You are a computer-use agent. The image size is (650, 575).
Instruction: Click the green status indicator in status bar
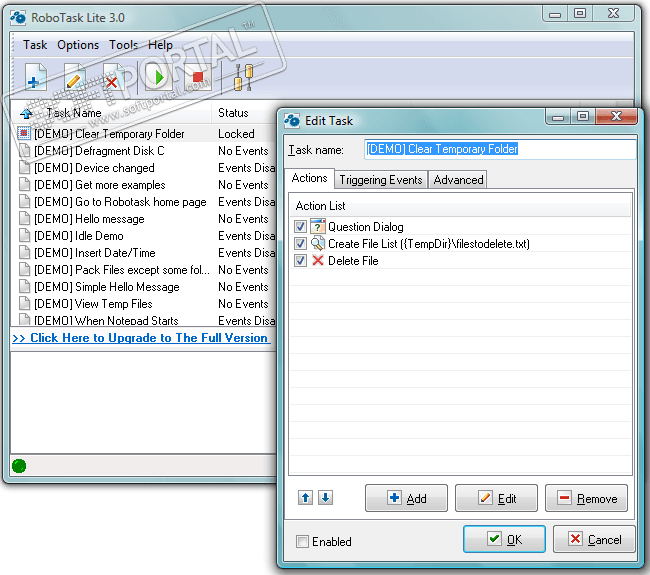pyautogui.click(x=19, y=466)
